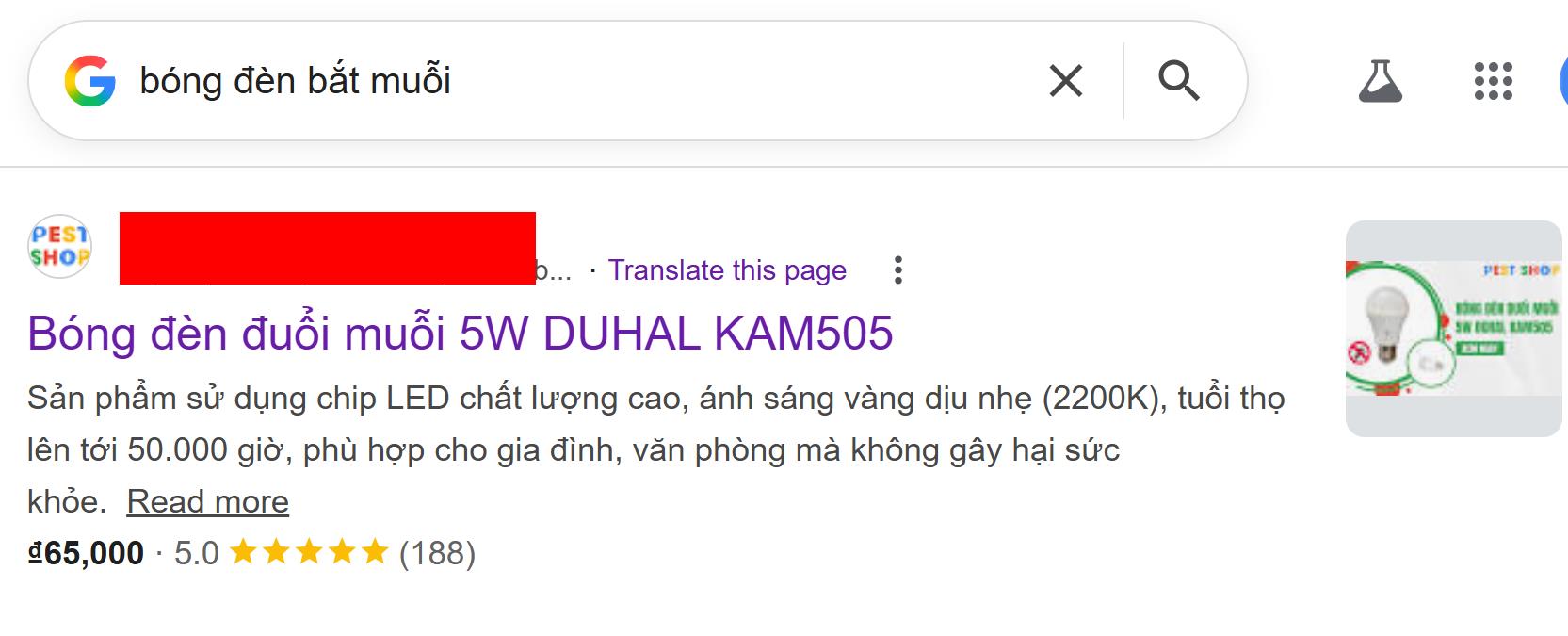This screenshot has height=636, width=1568.
Task: Expand snippet via 'Read more'
Action: 208,501
